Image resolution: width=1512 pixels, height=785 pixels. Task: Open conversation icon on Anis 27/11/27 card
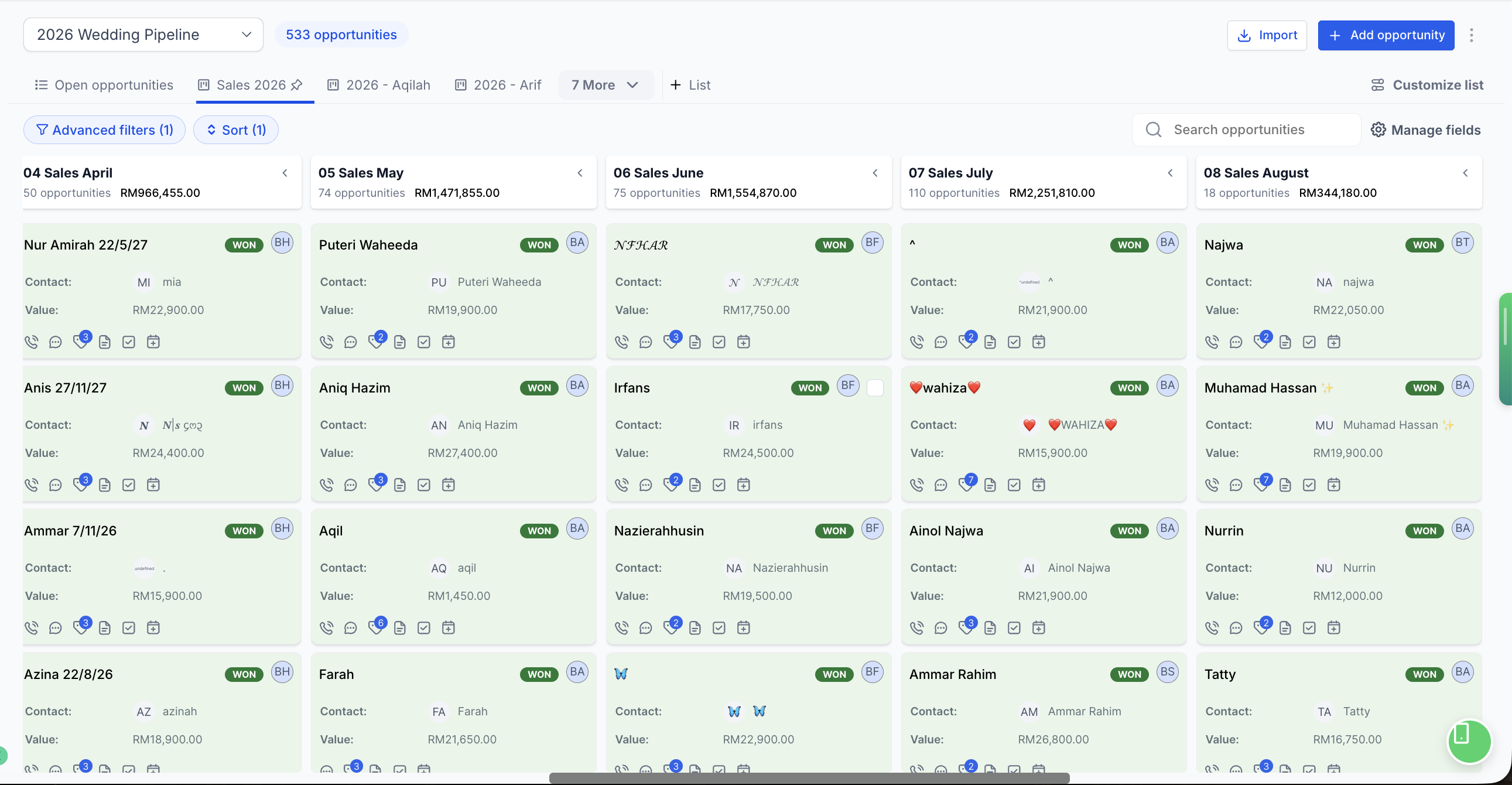pos(55,484)
